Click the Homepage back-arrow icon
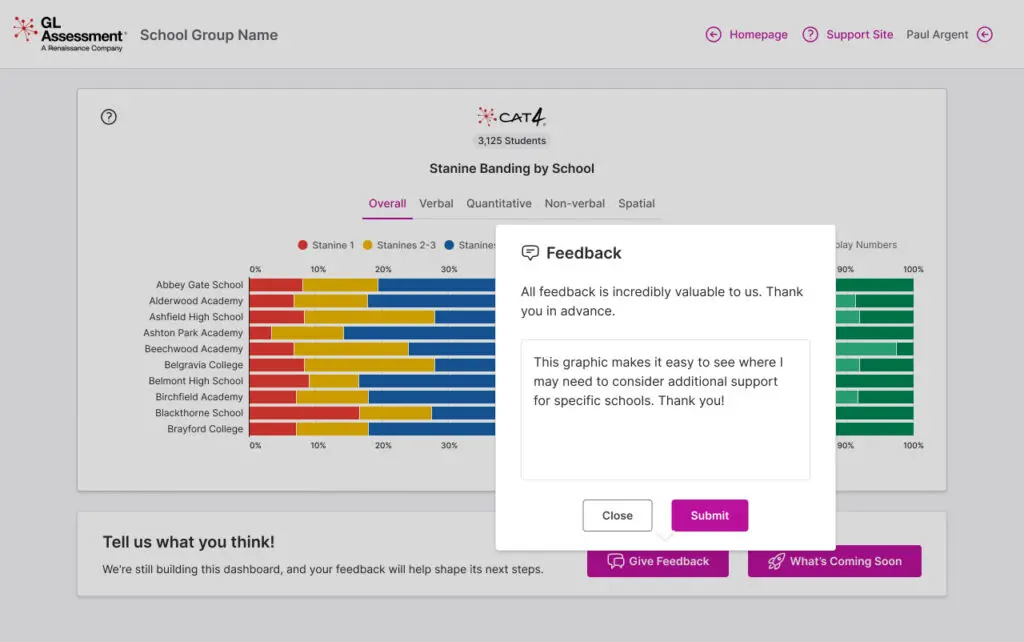The width and height of the screenshot is (1024, 642). 713,35
